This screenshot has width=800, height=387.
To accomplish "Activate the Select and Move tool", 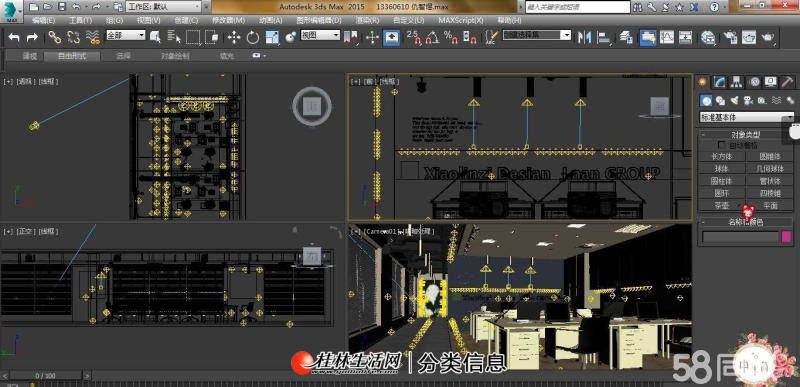I will 234,37.
